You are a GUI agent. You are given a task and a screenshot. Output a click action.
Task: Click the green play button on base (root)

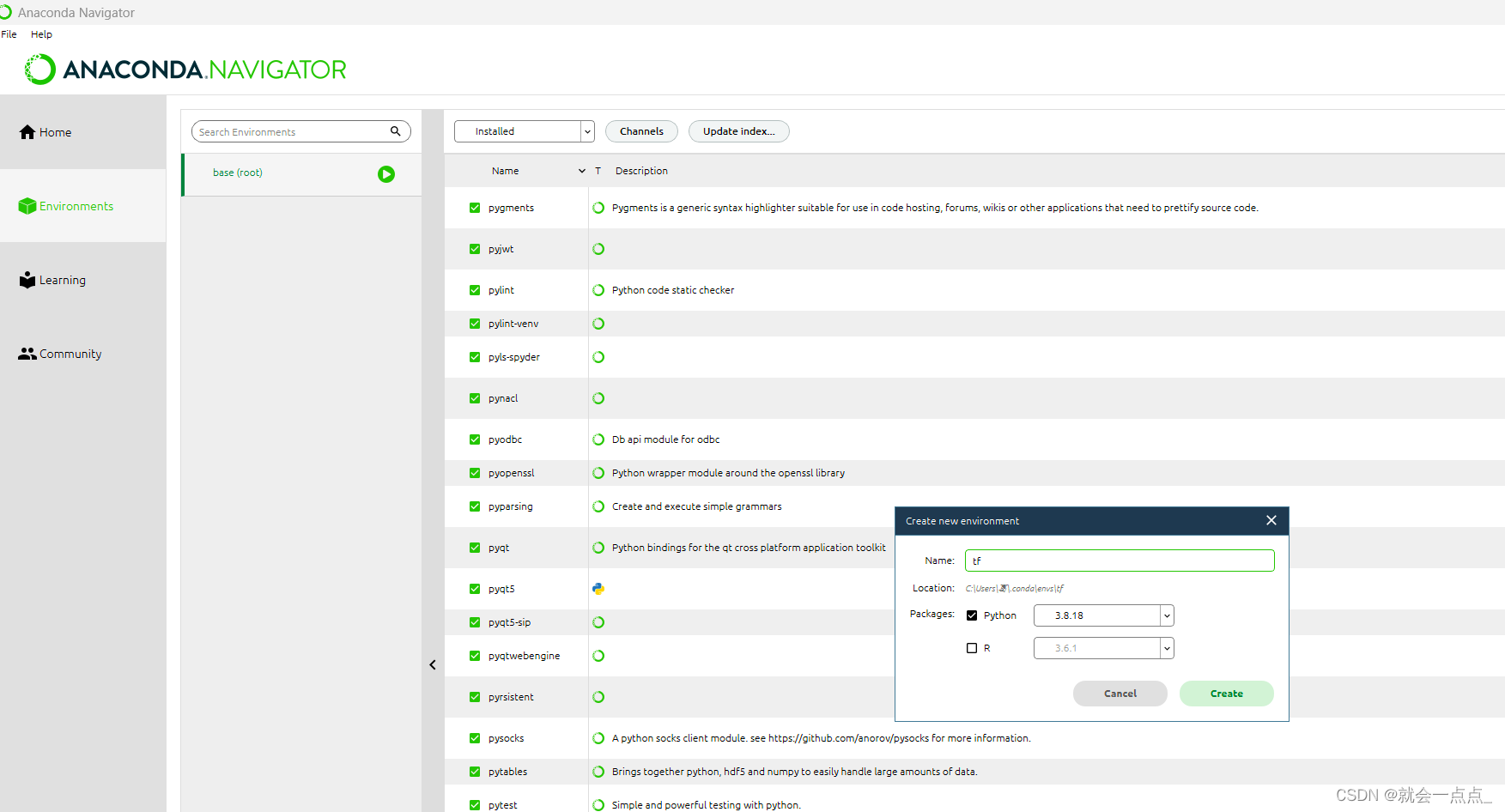pyautogui.click(x=386, y=174)
